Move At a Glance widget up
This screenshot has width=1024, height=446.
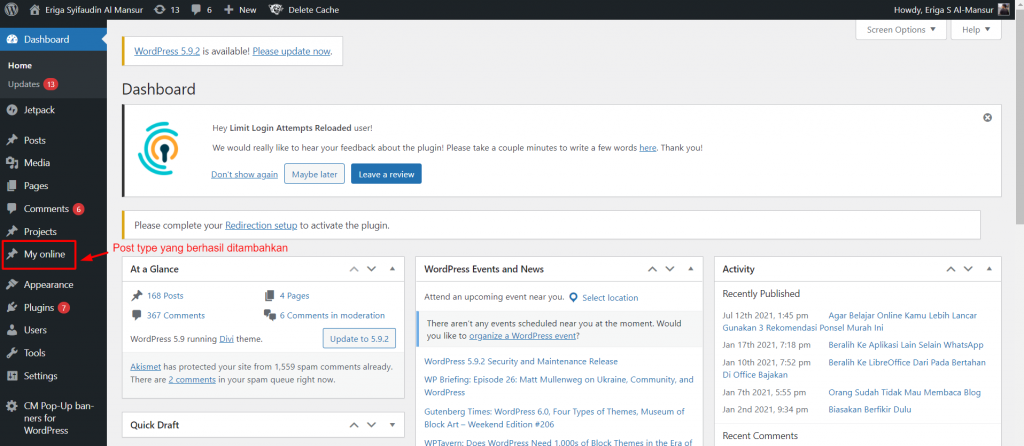pyautogui.click(x=354, y=269)
